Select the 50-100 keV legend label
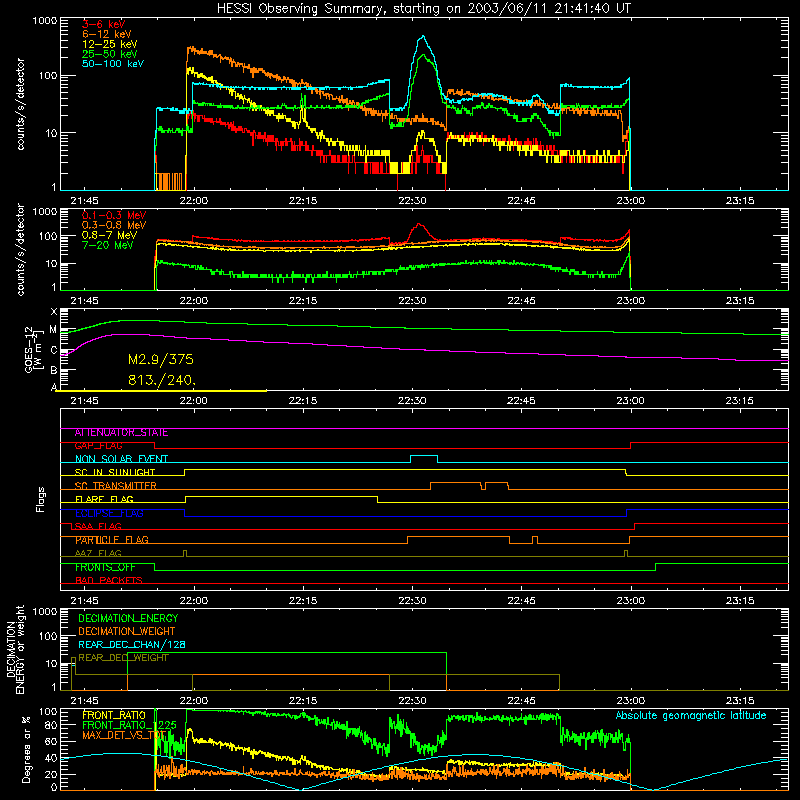The image size is (800, 800). point(113,63)
